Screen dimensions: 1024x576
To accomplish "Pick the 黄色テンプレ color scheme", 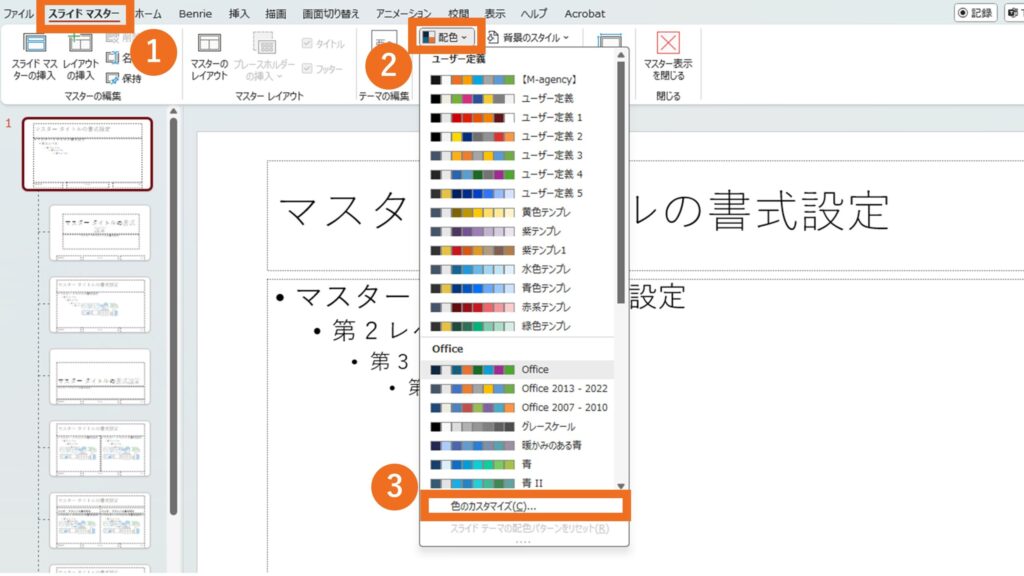I will (518, 212).
